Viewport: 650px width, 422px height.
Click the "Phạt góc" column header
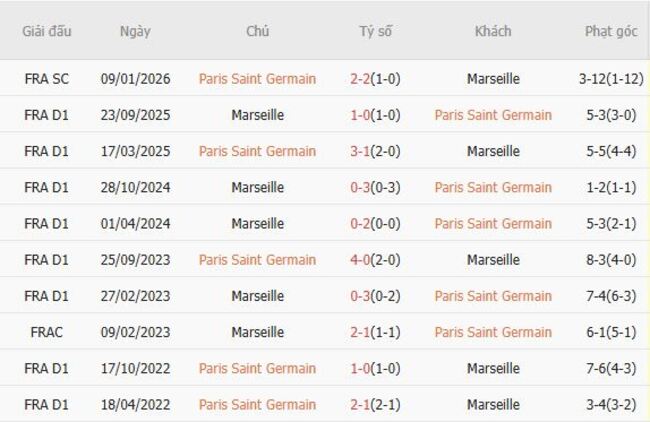point(611,31)
